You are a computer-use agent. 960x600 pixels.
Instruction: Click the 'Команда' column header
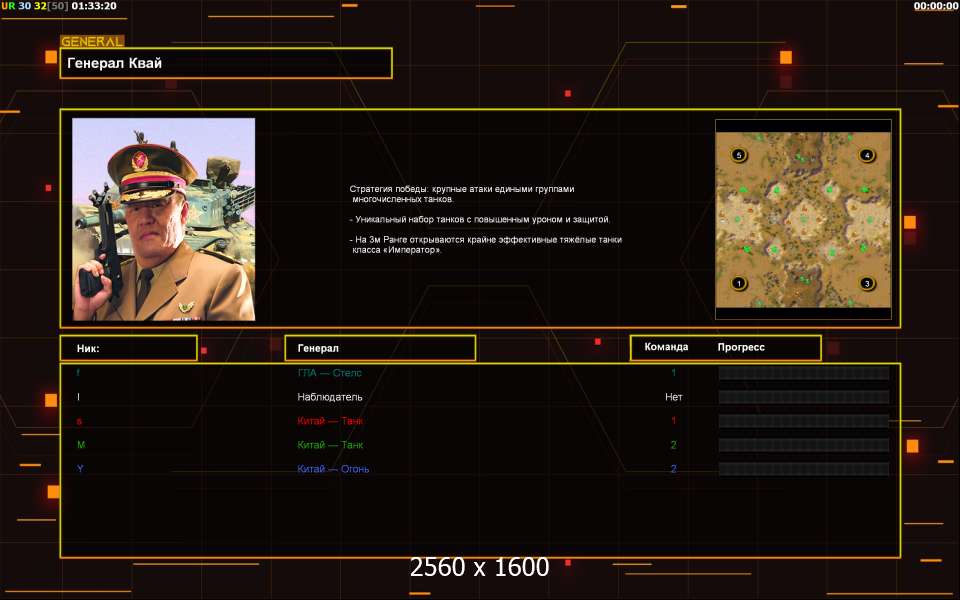[x=666, y=347]
